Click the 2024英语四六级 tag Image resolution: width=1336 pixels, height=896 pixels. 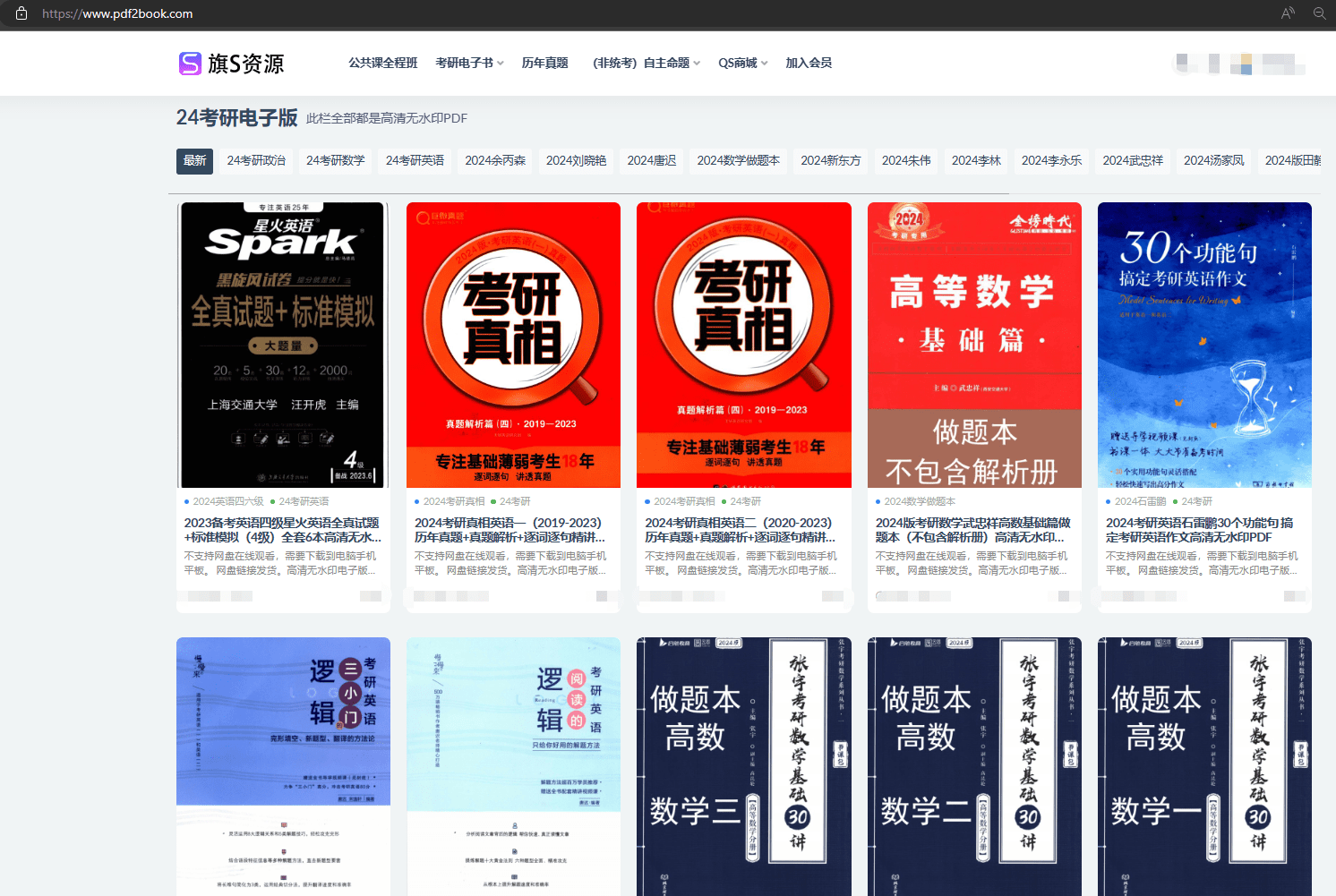(x=228, y=501)
